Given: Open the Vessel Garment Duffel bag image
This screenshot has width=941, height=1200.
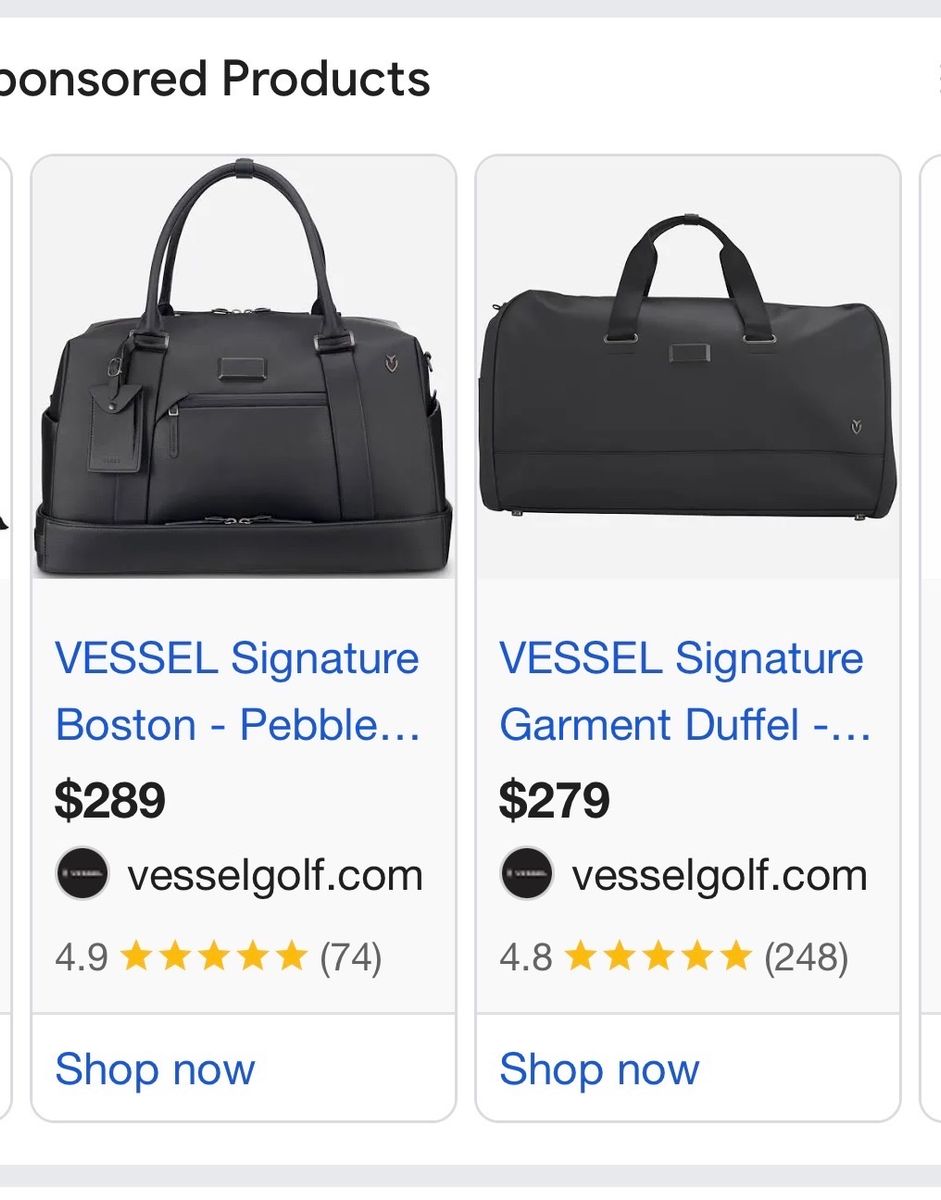Looking at the screenshot, I should 688,368.
